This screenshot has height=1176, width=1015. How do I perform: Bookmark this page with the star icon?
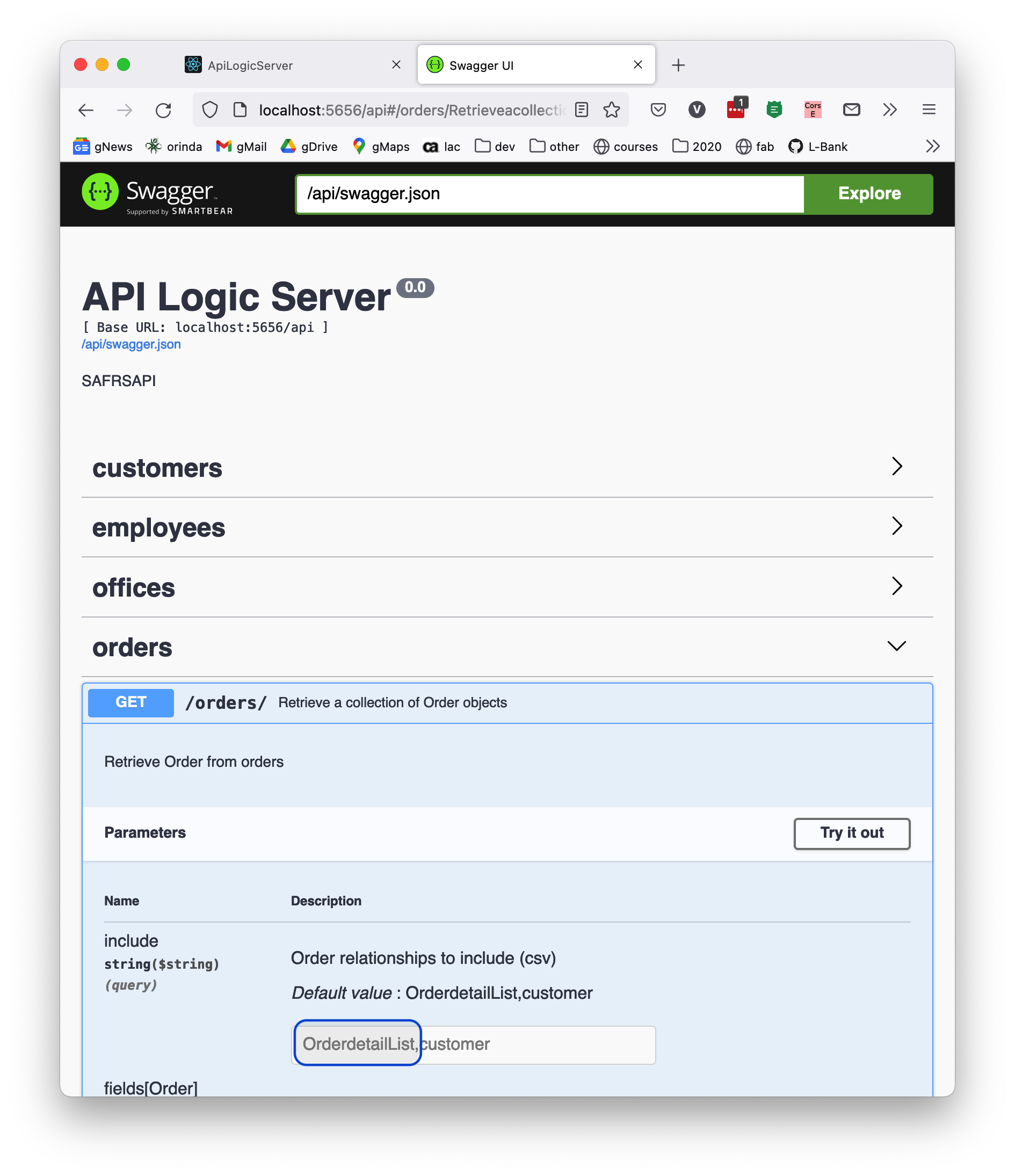point(611,110)
